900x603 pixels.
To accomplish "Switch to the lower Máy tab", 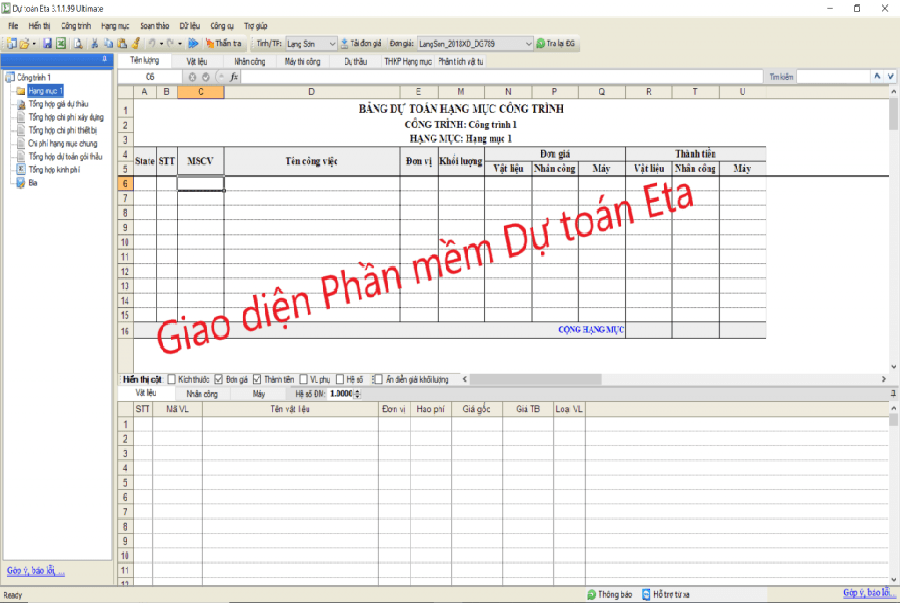I will click(x=259, y=394).
